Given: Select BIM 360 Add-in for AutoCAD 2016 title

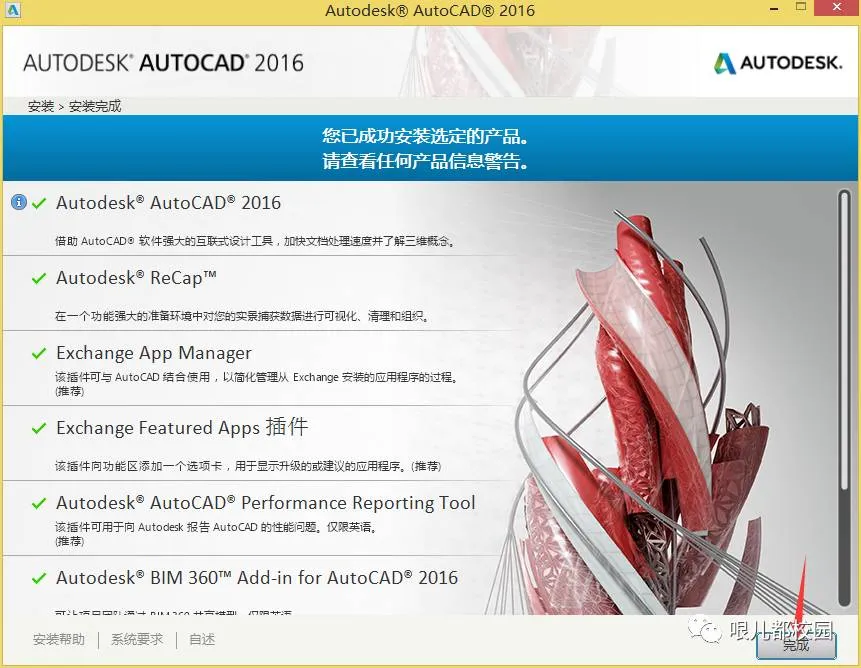Looking at the screenshot, I should point(257,577).
